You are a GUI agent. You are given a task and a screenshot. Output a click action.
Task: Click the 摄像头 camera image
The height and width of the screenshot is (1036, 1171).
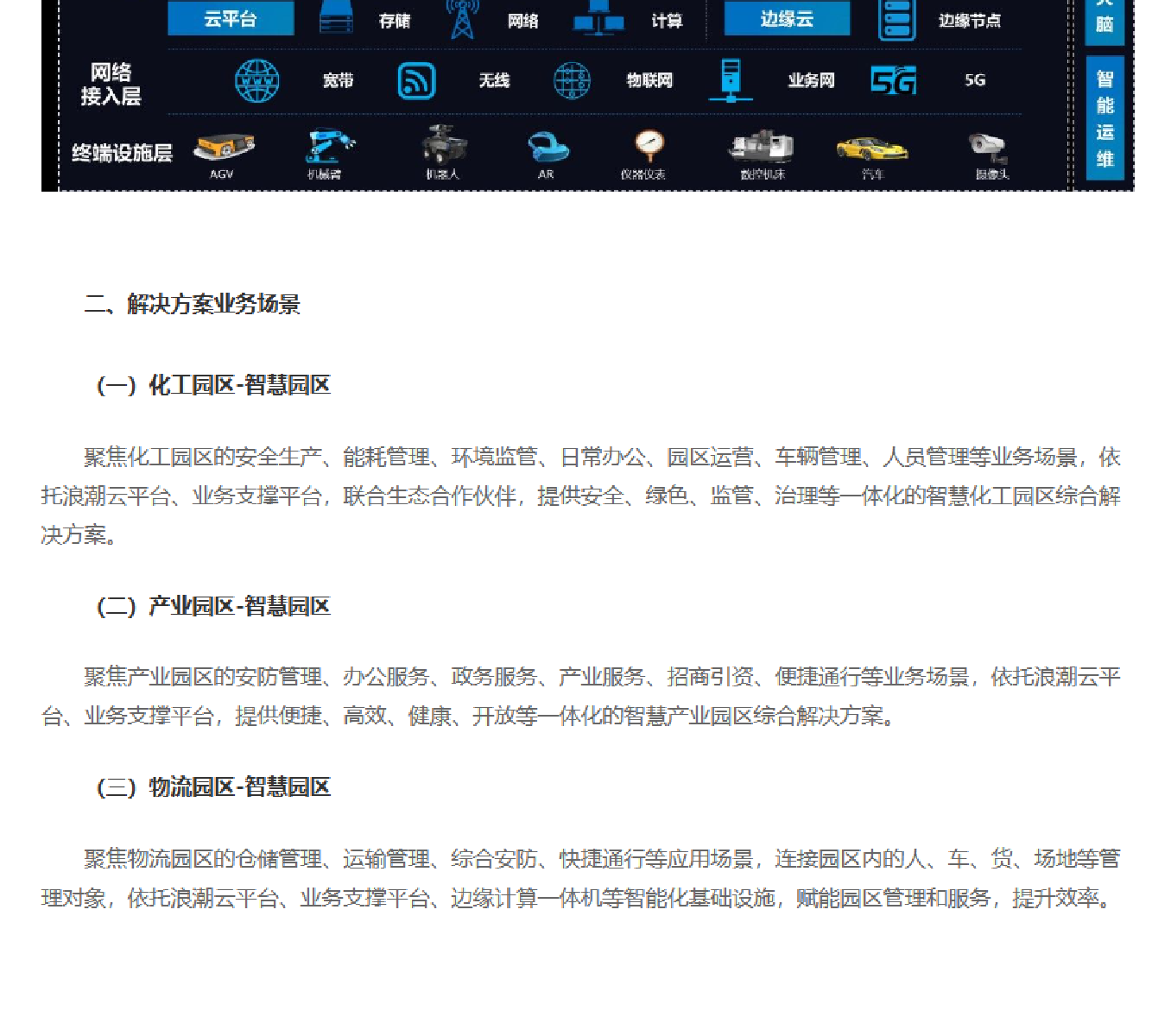[x=988, y=147]
